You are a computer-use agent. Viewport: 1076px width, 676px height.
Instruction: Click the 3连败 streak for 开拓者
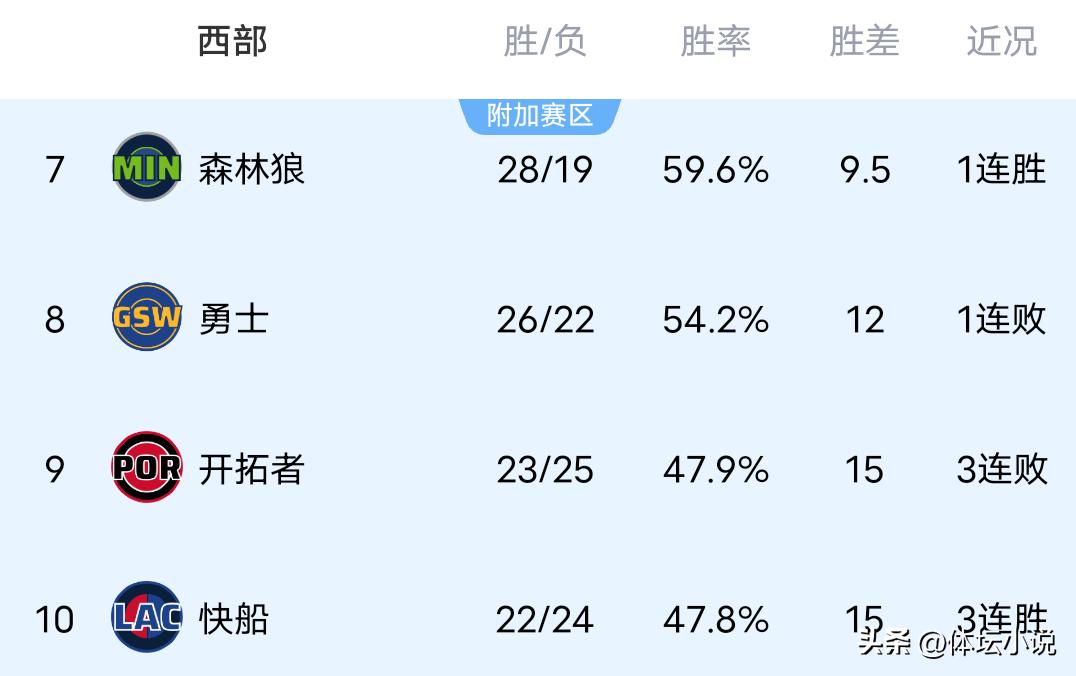point(1001,470)
